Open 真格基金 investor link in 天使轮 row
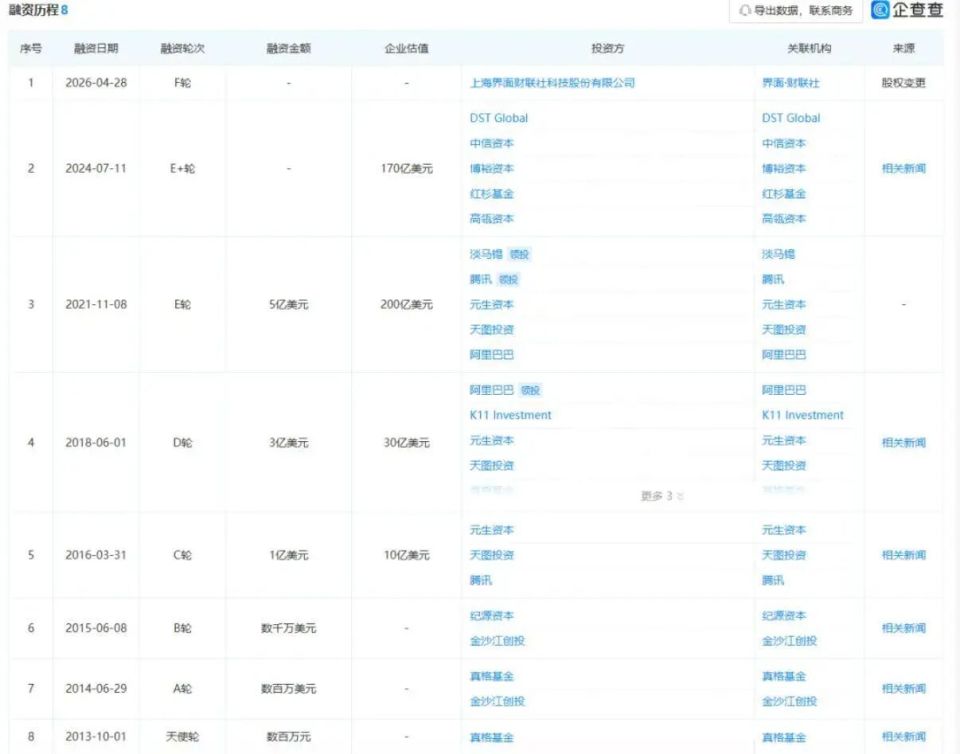 (492, 737)
